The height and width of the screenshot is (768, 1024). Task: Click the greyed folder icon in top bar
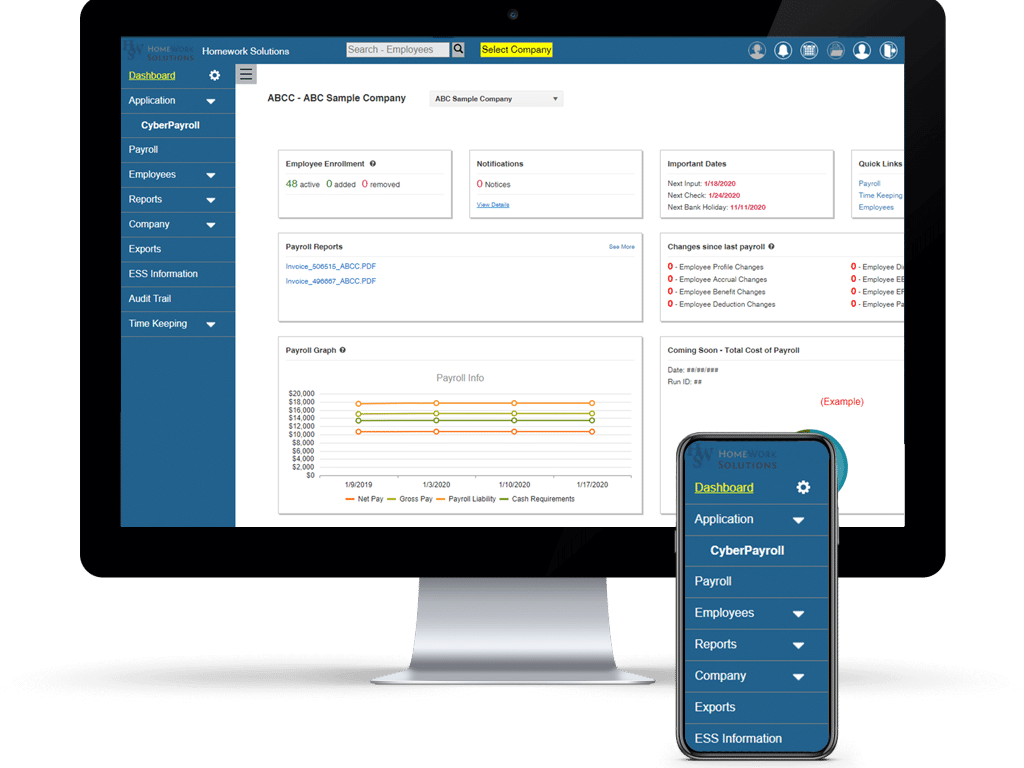(x=836, y=50)
